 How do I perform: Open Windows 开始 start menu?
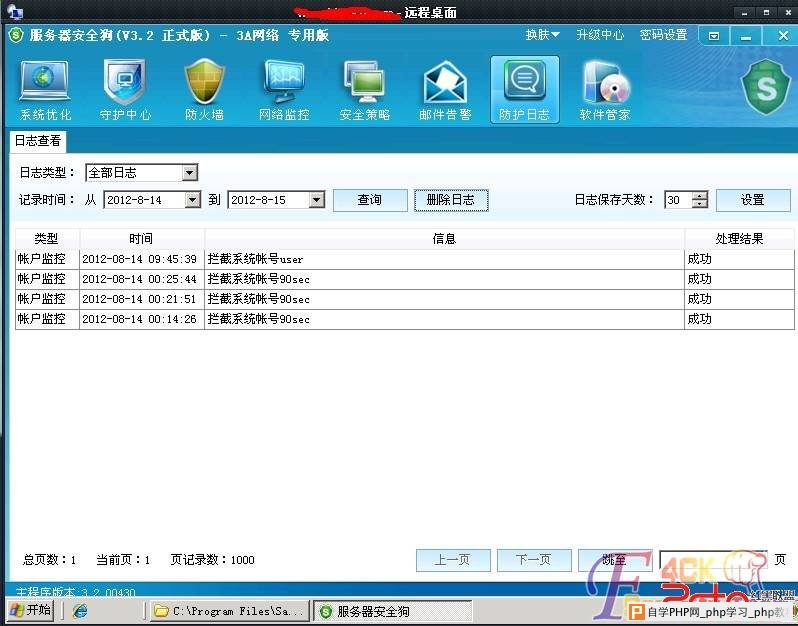pyautogui.click(x=31, y=610)
